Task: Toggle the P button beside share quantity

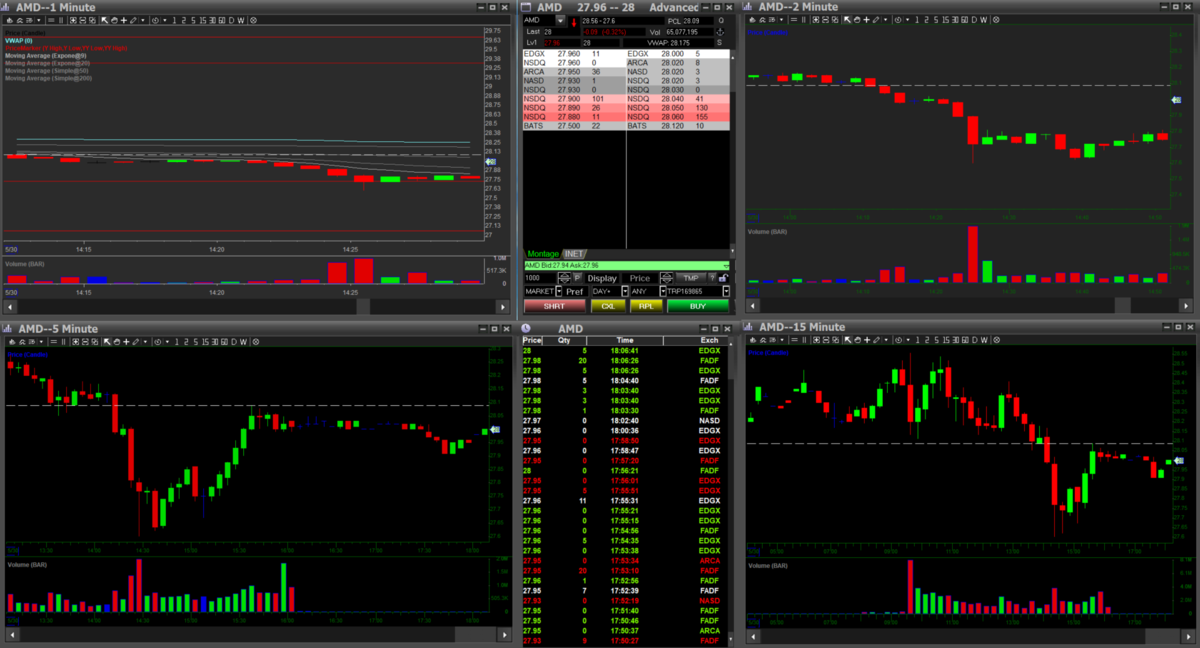Action: (577, 278)
